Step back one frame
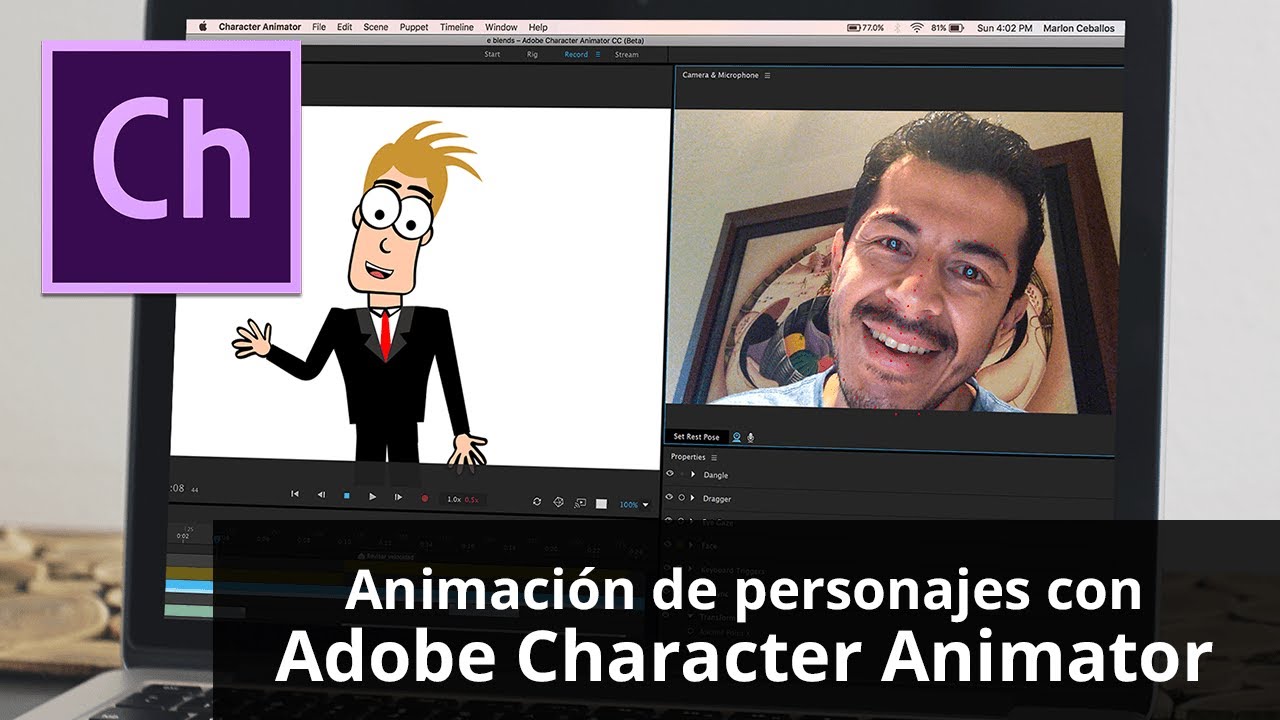 [321, 495]
